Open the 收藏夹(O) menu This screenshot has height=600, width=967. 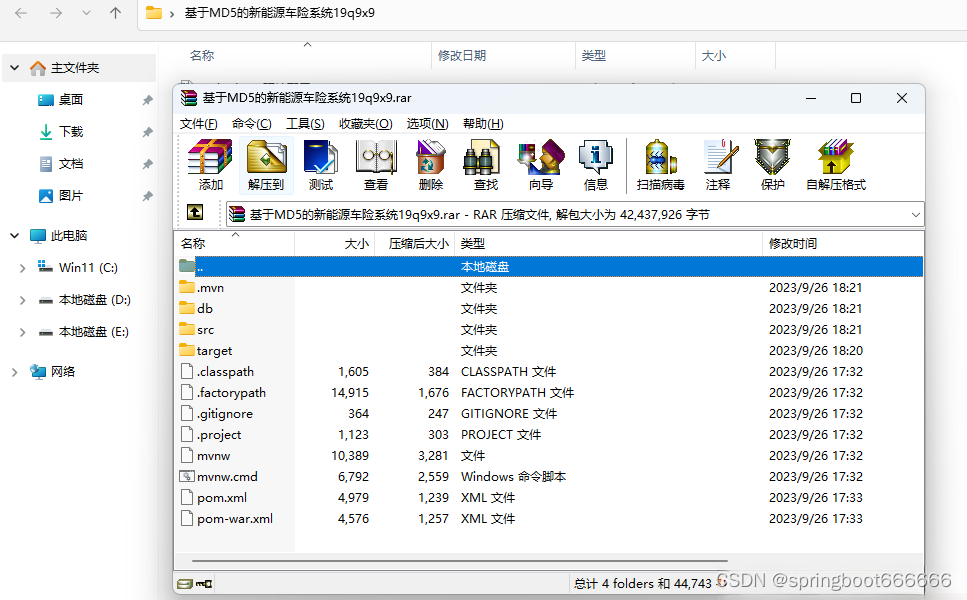[366, 123]
